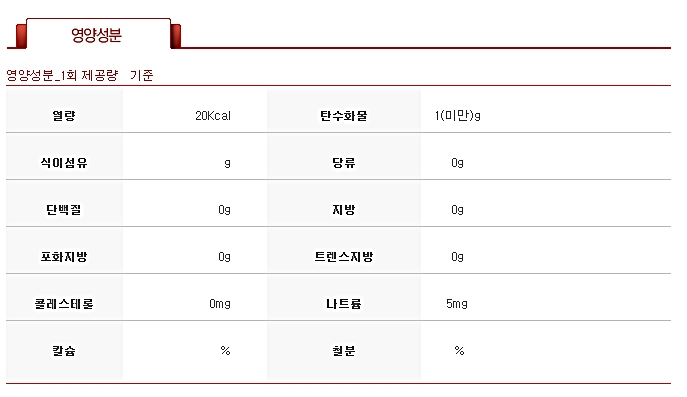This screenshot has height=397, width=687.
Task: Click the 영양성분_1회 제공량 기준 heading
Action: (80, 75)
